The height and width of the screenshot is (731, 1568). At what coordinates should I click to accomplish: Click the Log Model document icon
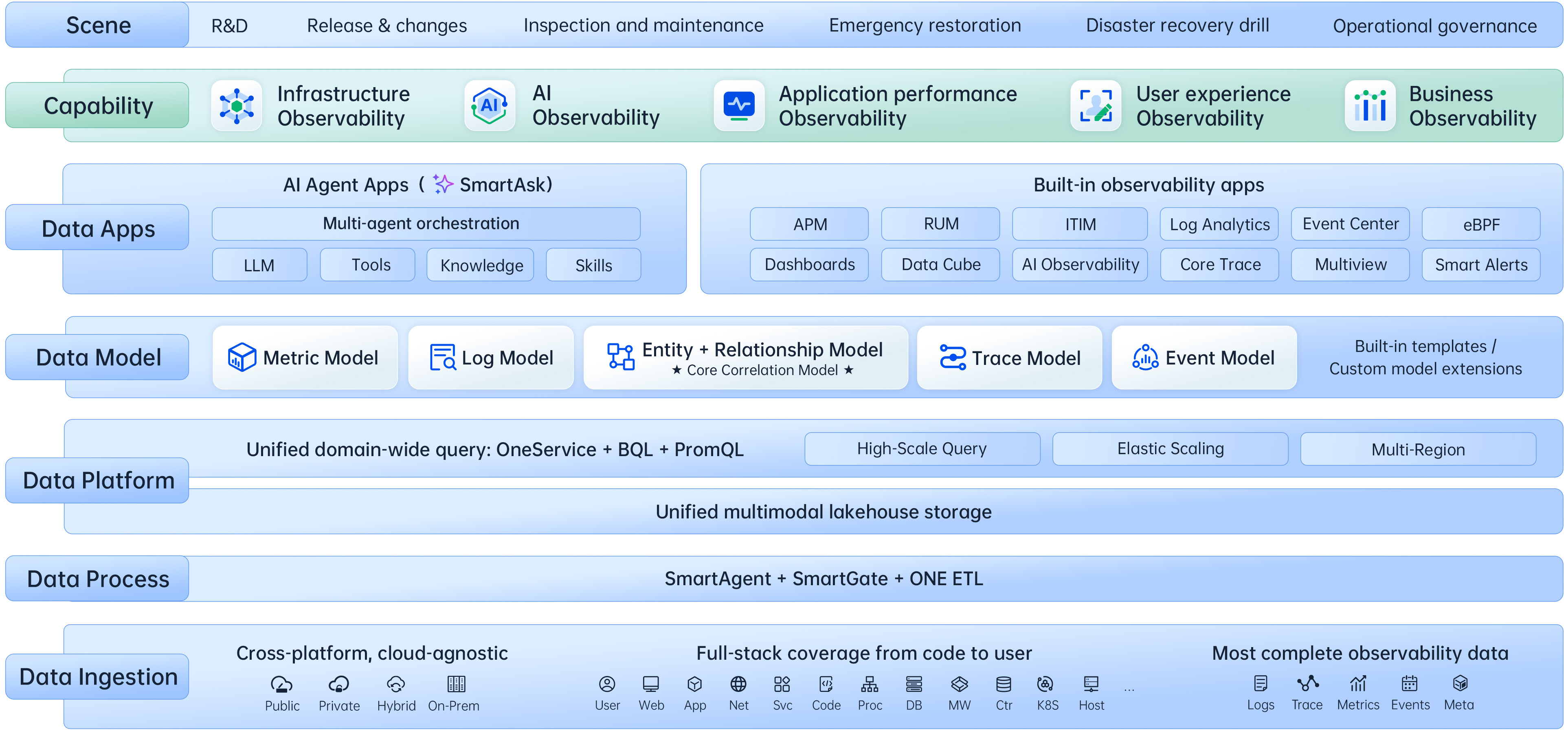point(443,357)
